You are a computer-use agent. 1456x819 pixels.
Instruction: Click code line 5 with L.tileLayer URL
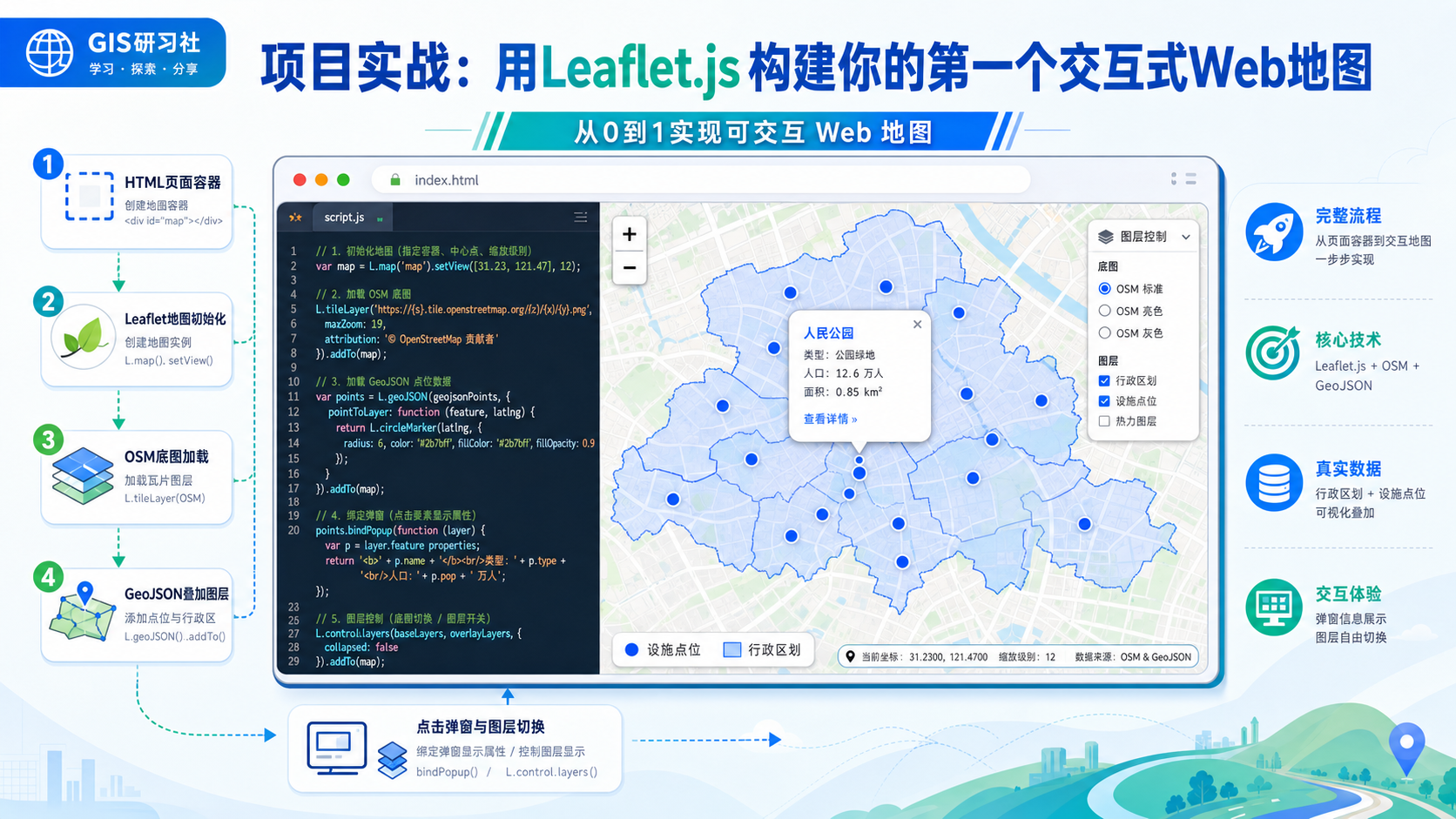454,309
